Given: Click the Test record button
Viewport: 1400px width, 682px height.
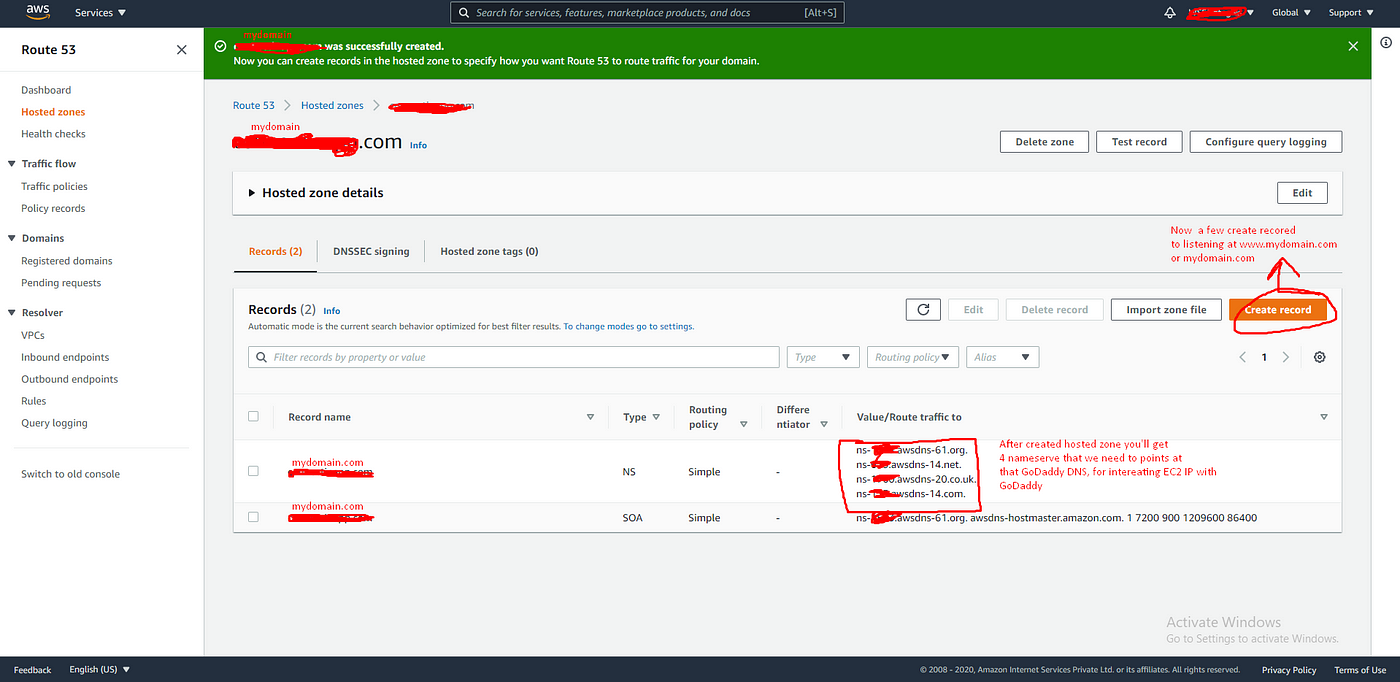Looking at the screenshot, I should [x=1139, y=142].
